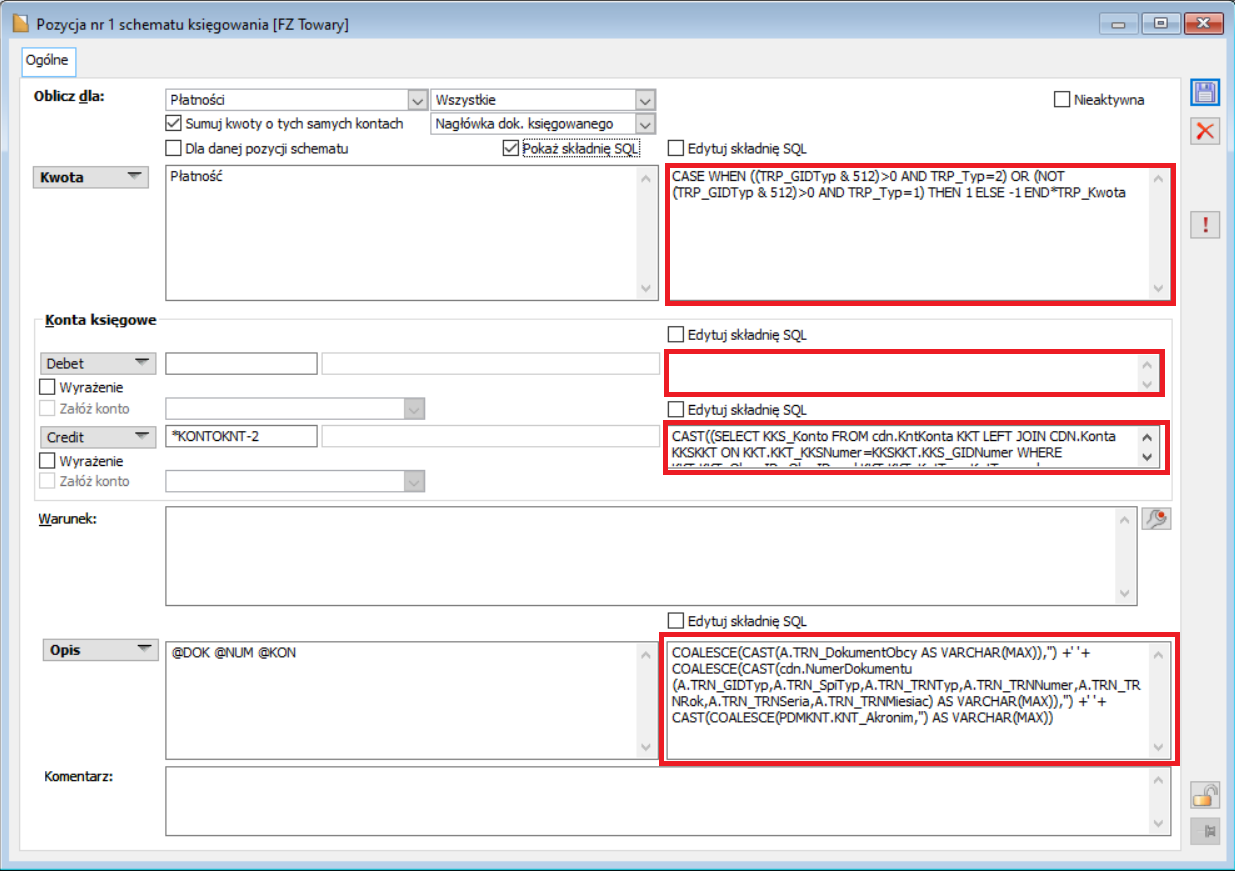Click the Konta księgowe group label
This screenshot has height=871, width=1235.
point(101,321)
